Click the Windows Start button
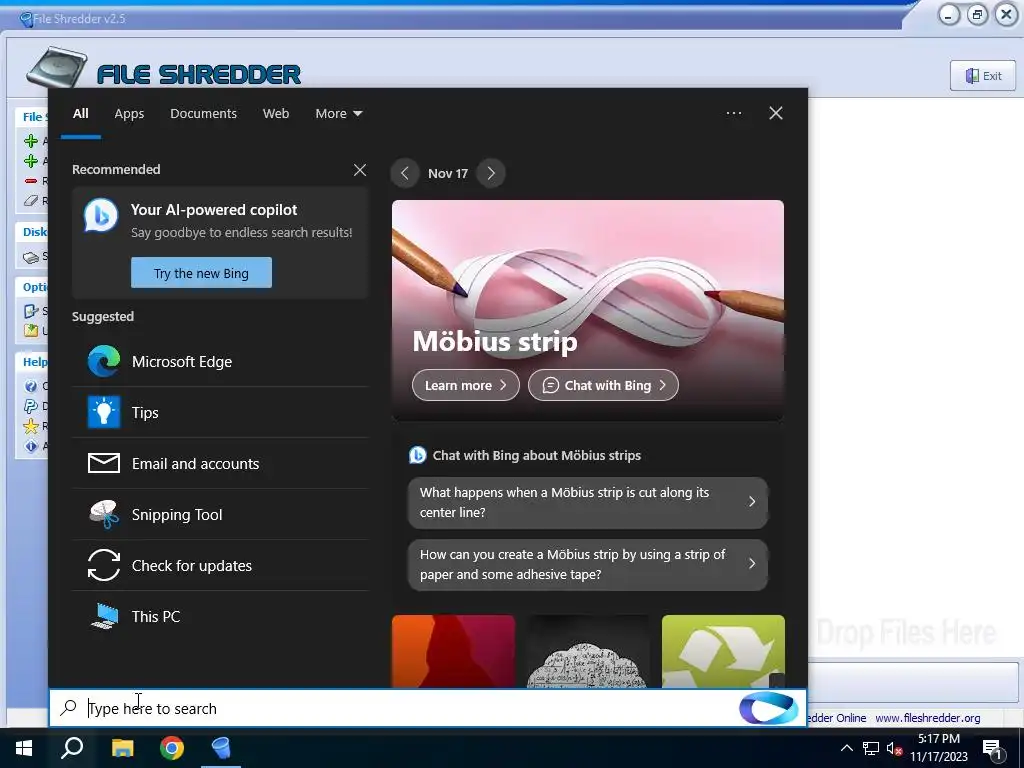This screenshot has height=768, width=1024. [24, 748]
